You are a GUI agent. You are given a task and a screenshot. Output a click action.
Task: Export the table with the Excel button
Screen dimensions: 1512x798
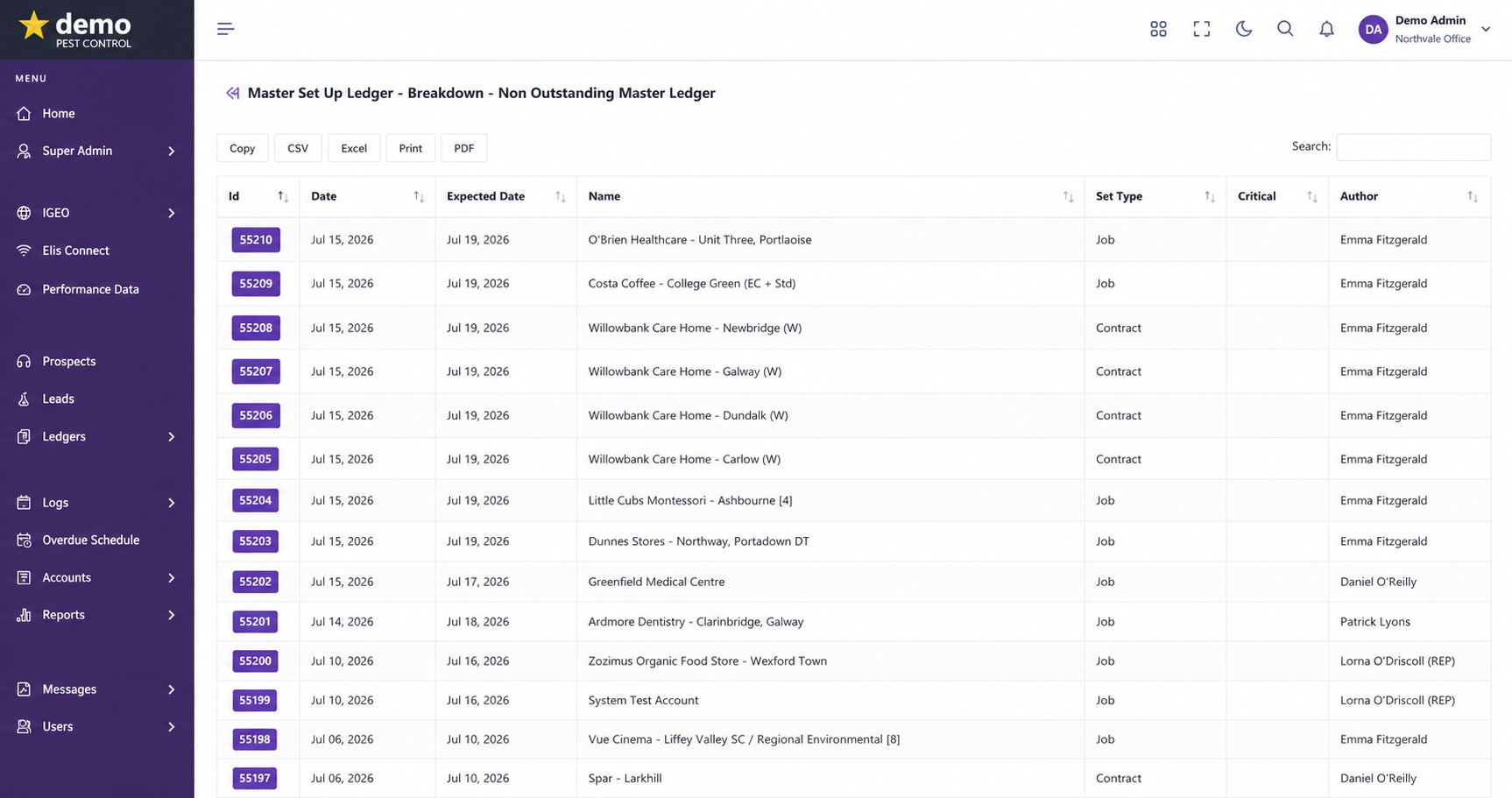[x=354, y=148]
